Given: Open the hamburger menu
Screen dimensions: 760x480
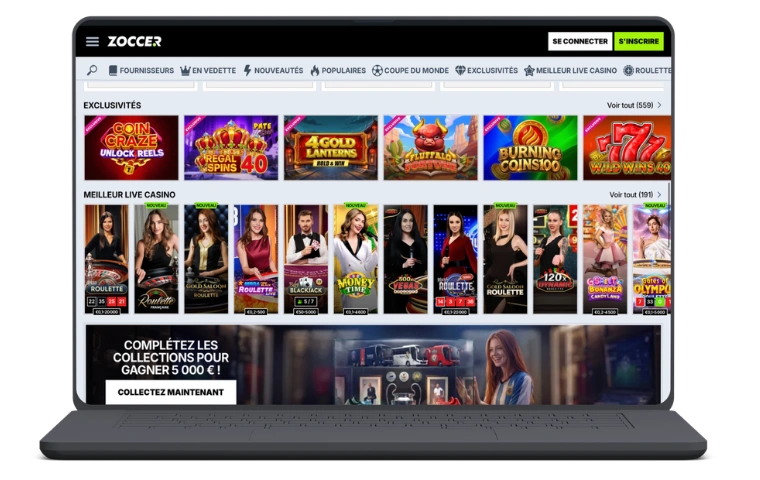Looking at the screenshot, I should coord(92,42).
